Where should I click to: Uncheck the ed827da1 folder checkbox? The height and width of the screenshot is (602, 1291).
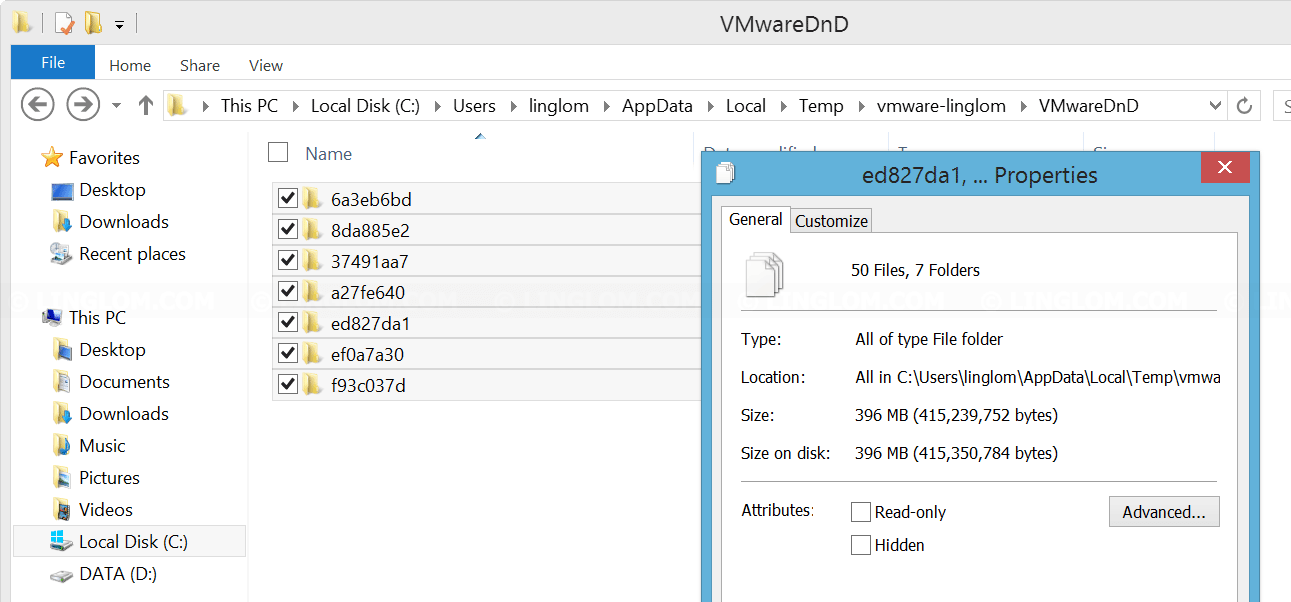click(x=288, y=322)
